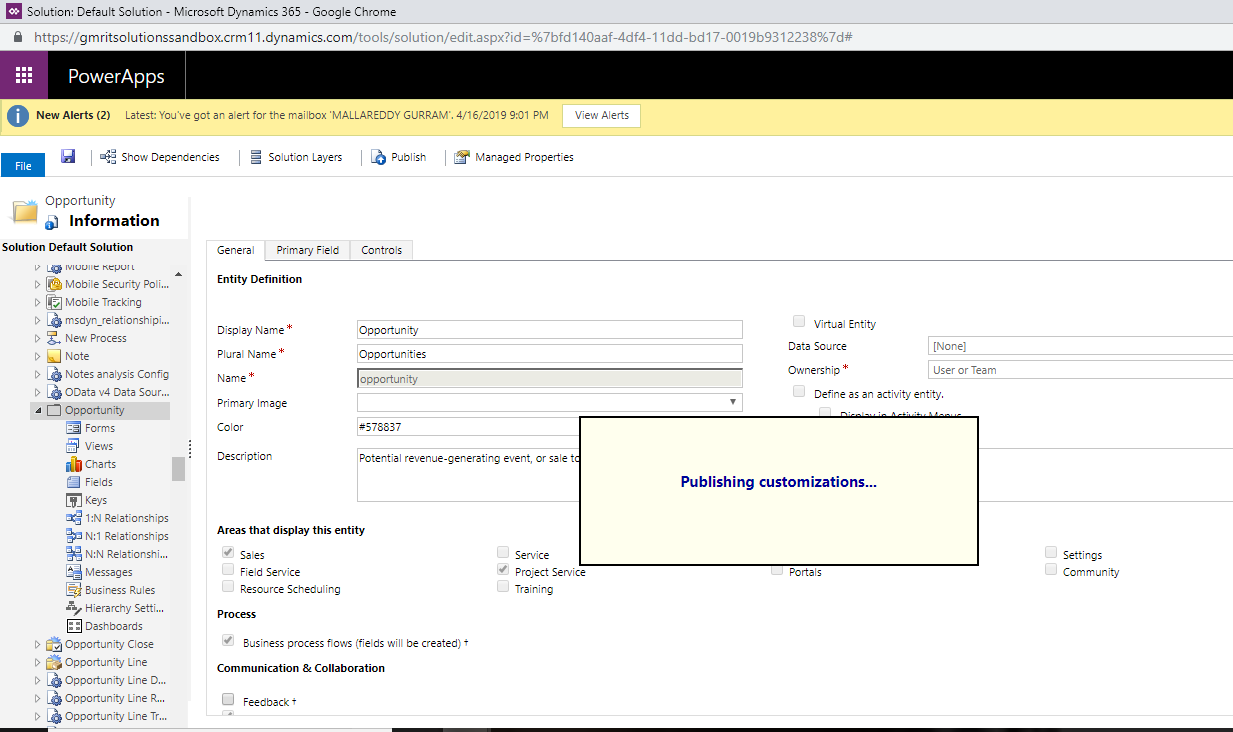Click the New Process entity icon
The image size is (1233, 732).
(54, 338)
